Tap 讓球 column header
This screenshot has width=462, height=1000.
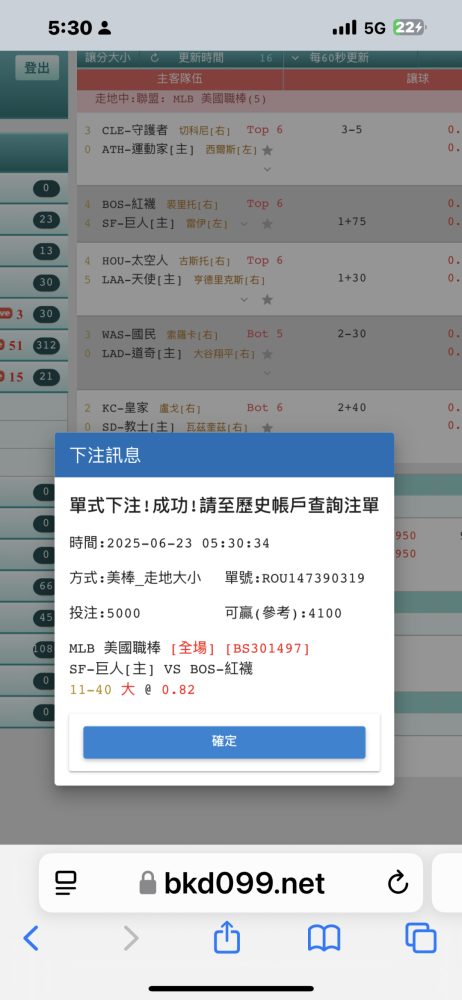(417, 79)
